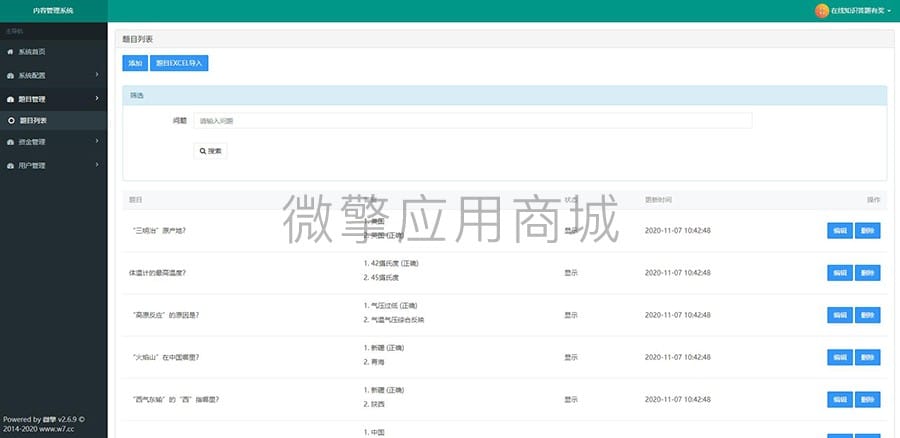
Task: Click the 筛选 filter panel header
Action: (505, 95)
